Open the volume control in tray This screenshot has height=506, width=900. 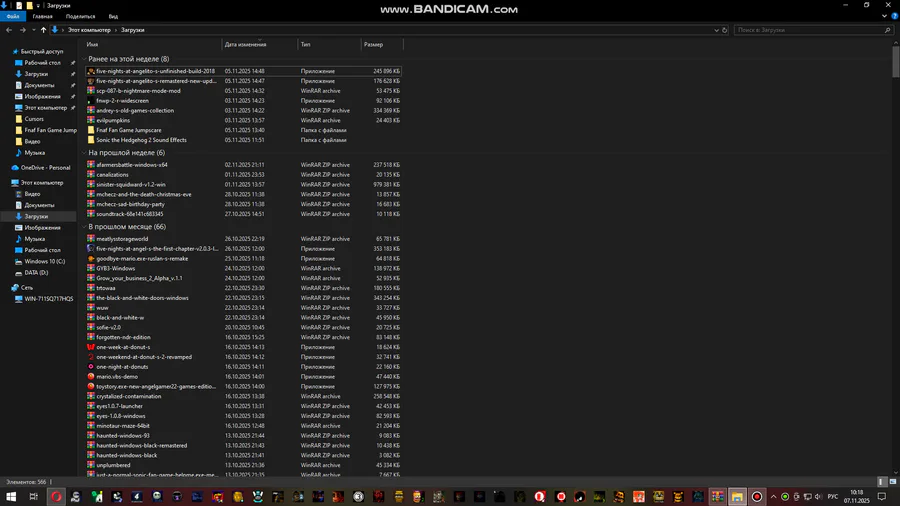tap(818, 496)
